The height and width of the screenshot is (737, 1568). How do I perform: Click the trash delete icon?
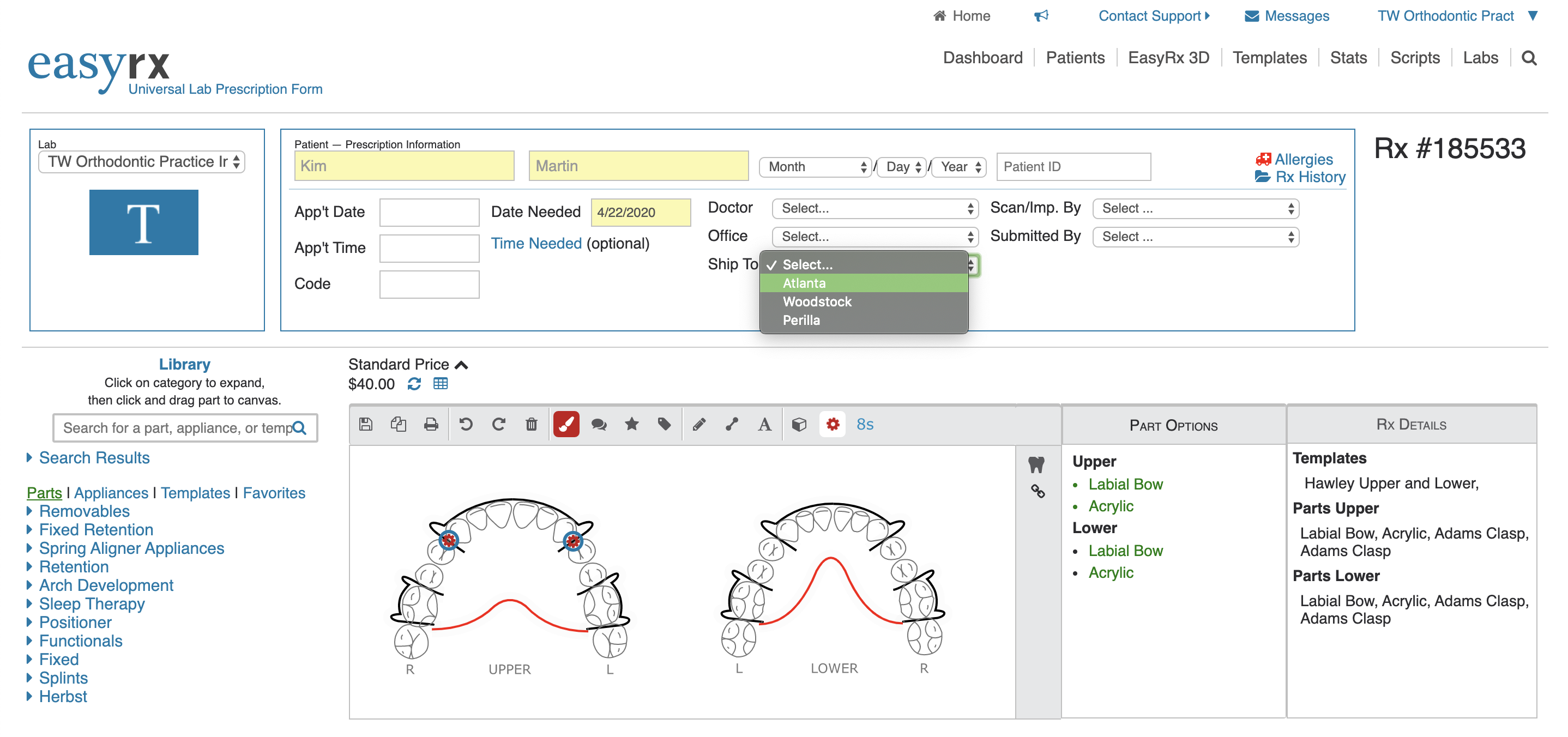(532, 424)
